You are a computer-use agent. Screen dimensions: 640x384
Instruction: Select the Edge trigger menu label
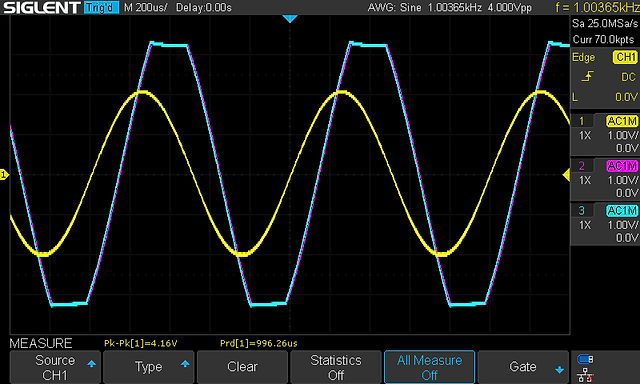[x=583, y=57]
